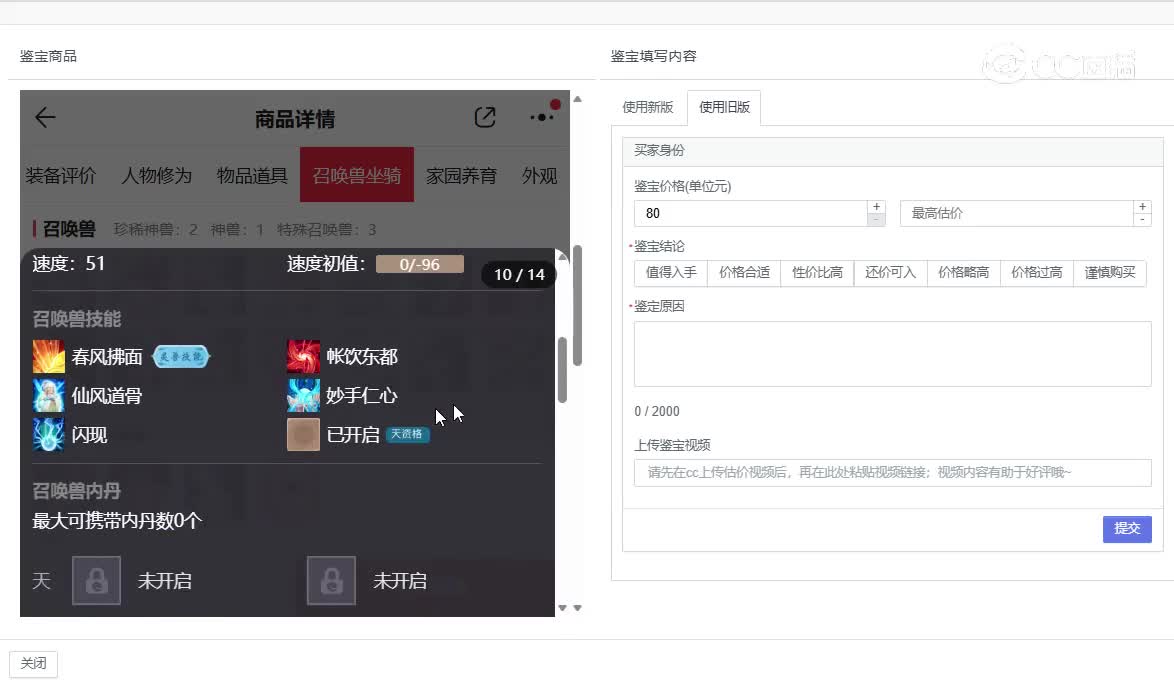Click the 已开启 skill slot icon
Viewport: 1174px width, 688px height.
303,434
